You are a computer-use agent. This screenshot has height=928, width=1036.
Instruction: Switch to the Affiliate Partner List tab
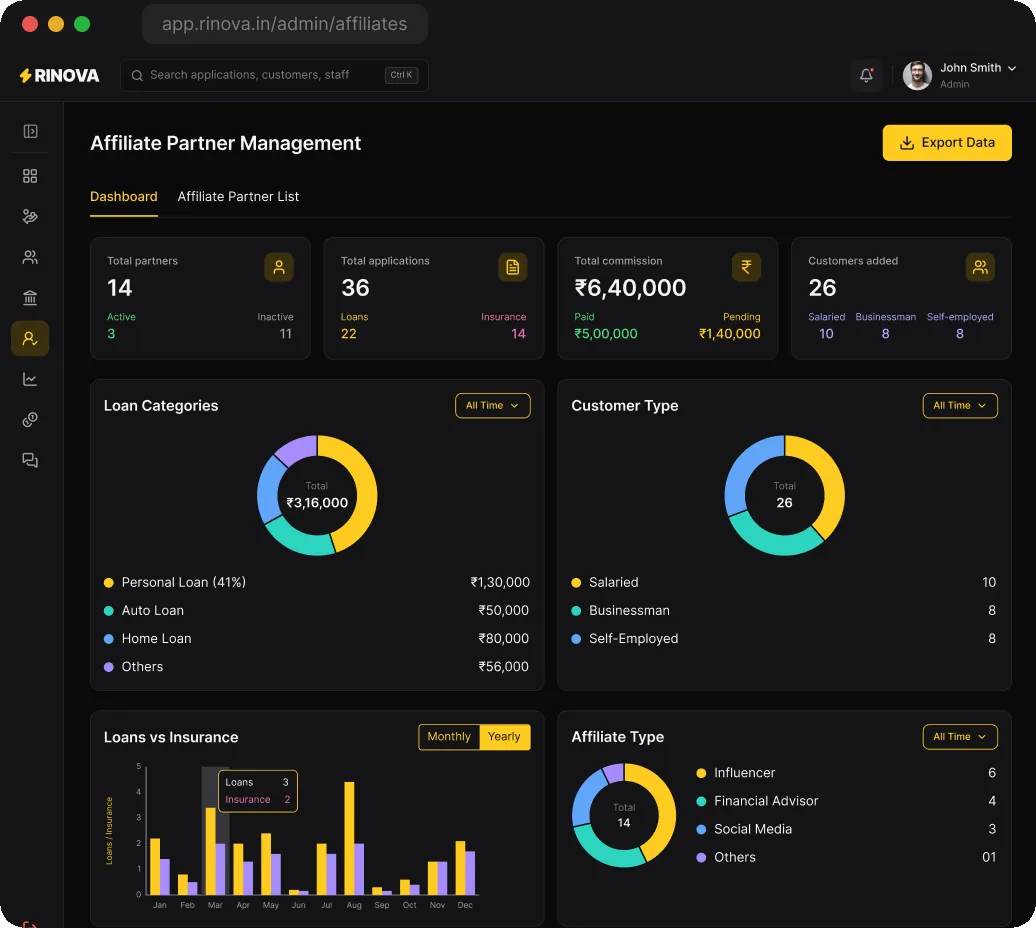point(238,196)
